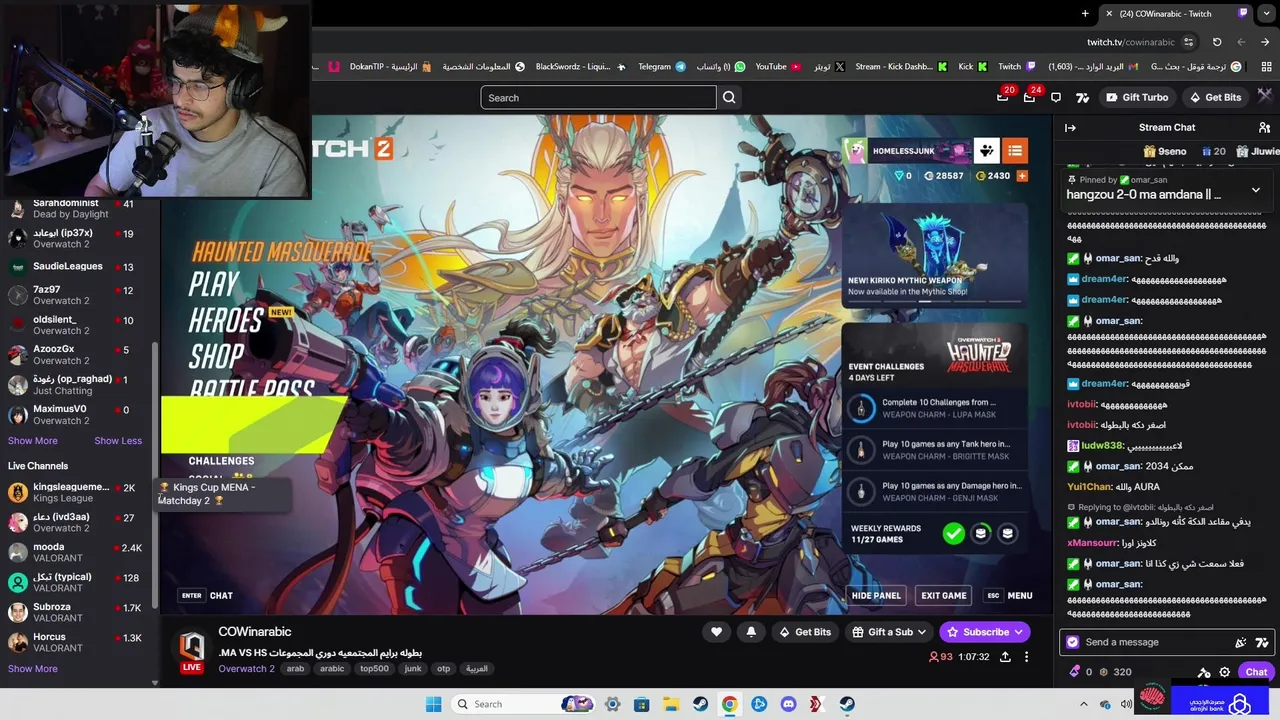Click Show More under Live Channels
Viewport: 1280px width, 720px height.
tap(33, 669)
